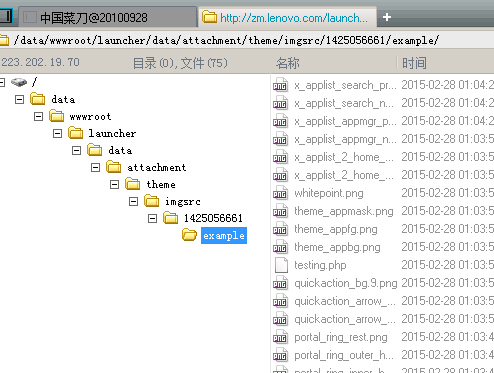494x373 pixels.
Task: Collapse the theme folder node
Action: [x=115, y=184]
